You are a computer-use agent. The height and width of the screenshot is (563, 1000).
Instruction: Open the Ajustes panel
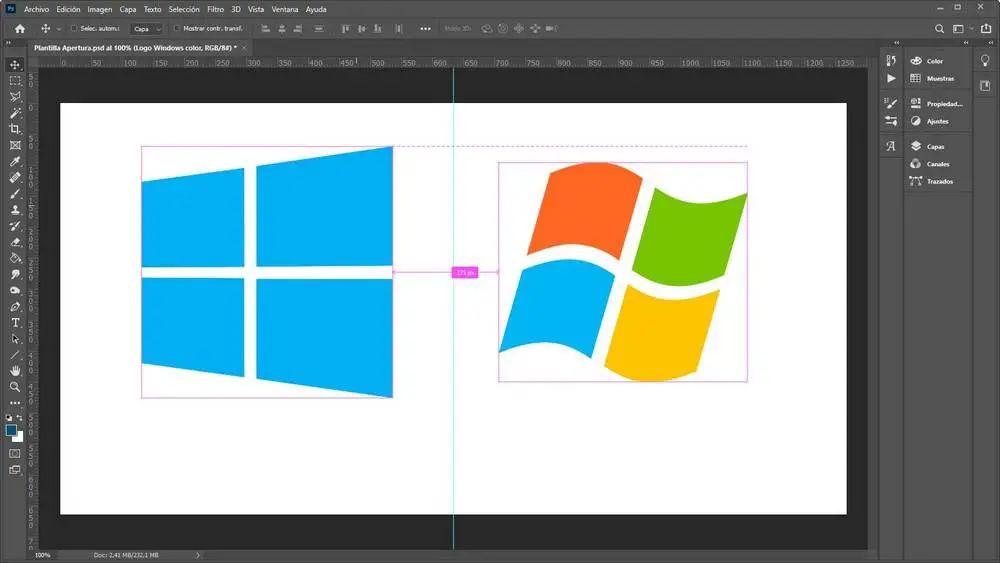[938, 121]
